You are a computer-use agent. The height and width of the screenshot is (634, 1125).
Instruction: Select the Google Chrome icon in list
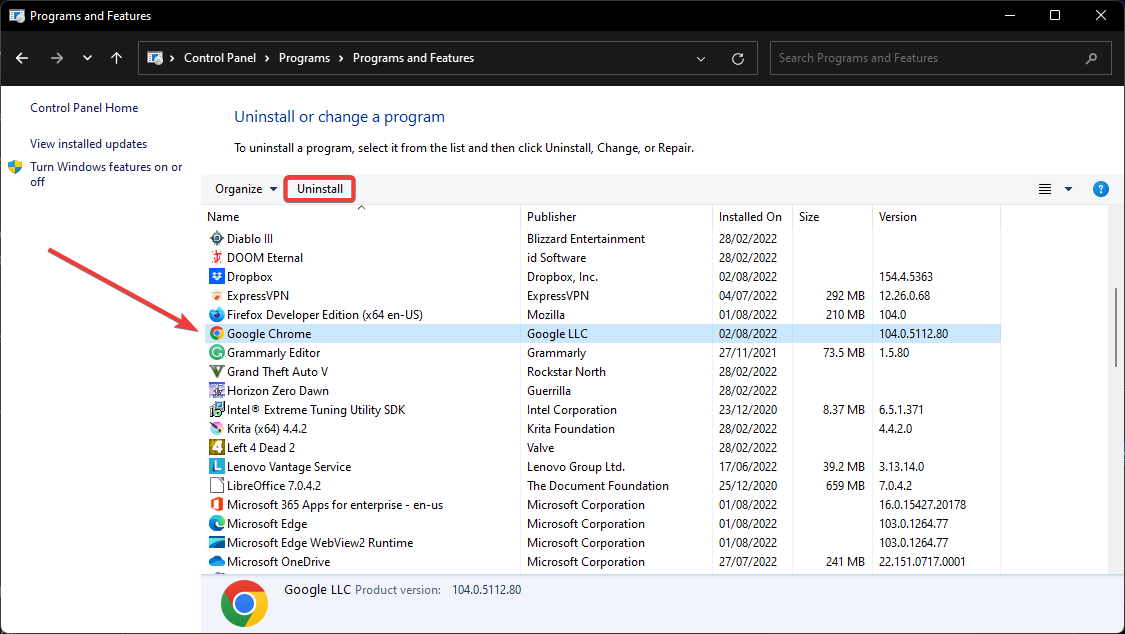pos(217,333)
